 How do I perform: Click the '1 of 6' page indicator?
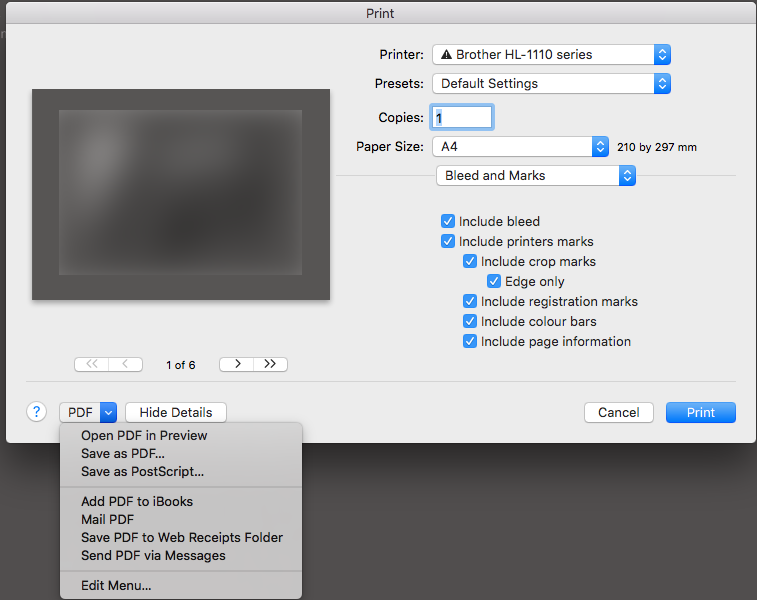click(181, 365)
